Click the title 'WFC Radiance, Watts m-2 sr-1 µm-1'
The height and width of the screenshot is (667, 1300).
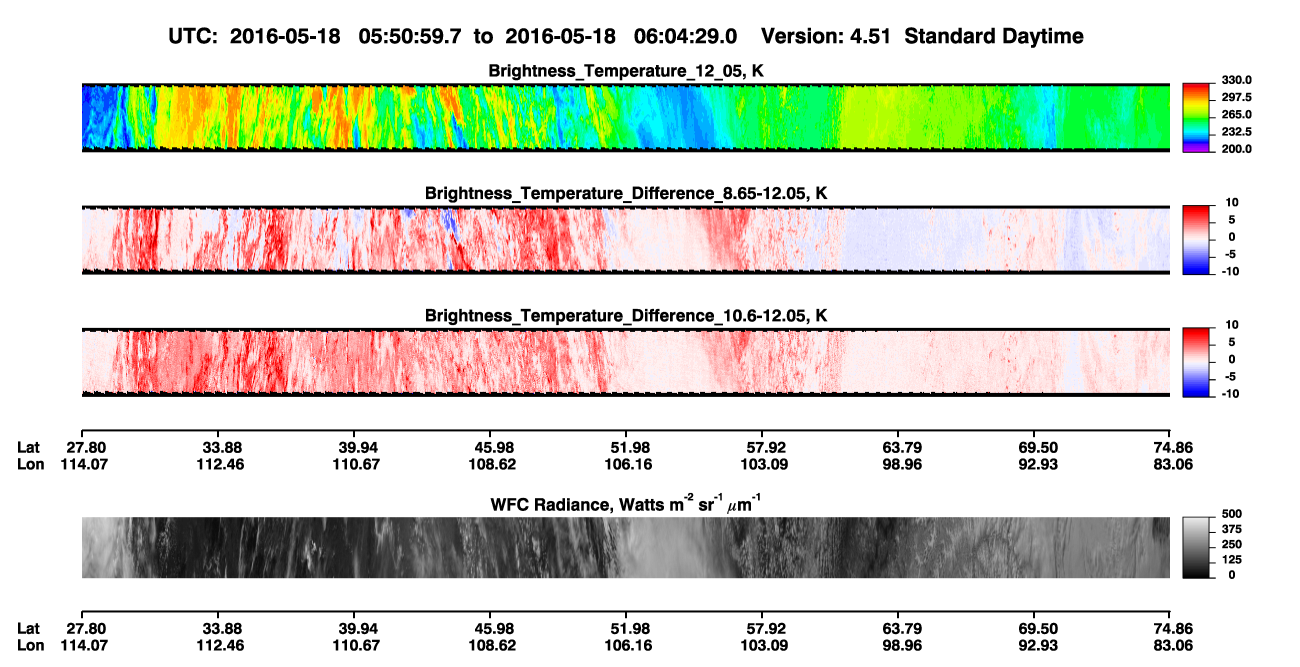click(x=626, y=503)
